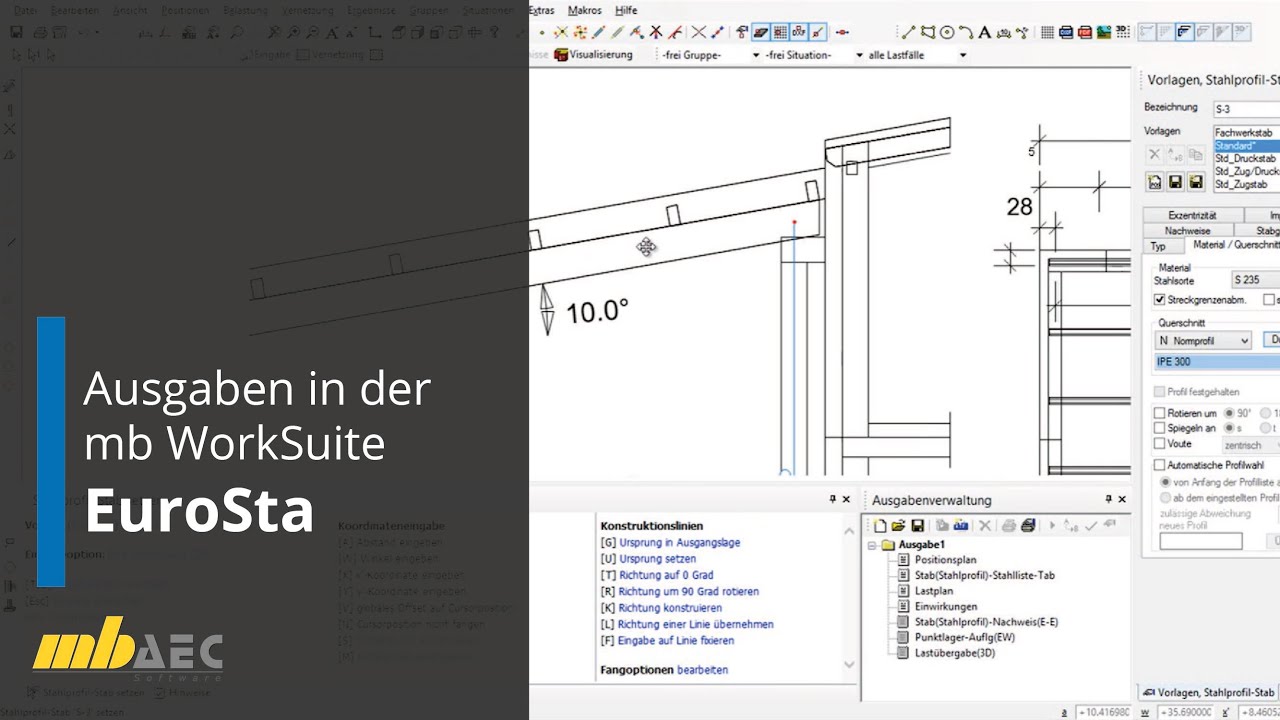Select Einwirkungen in the output tree
The image size is (1280, 720).
pyautogui.click(x=946, y=606)
